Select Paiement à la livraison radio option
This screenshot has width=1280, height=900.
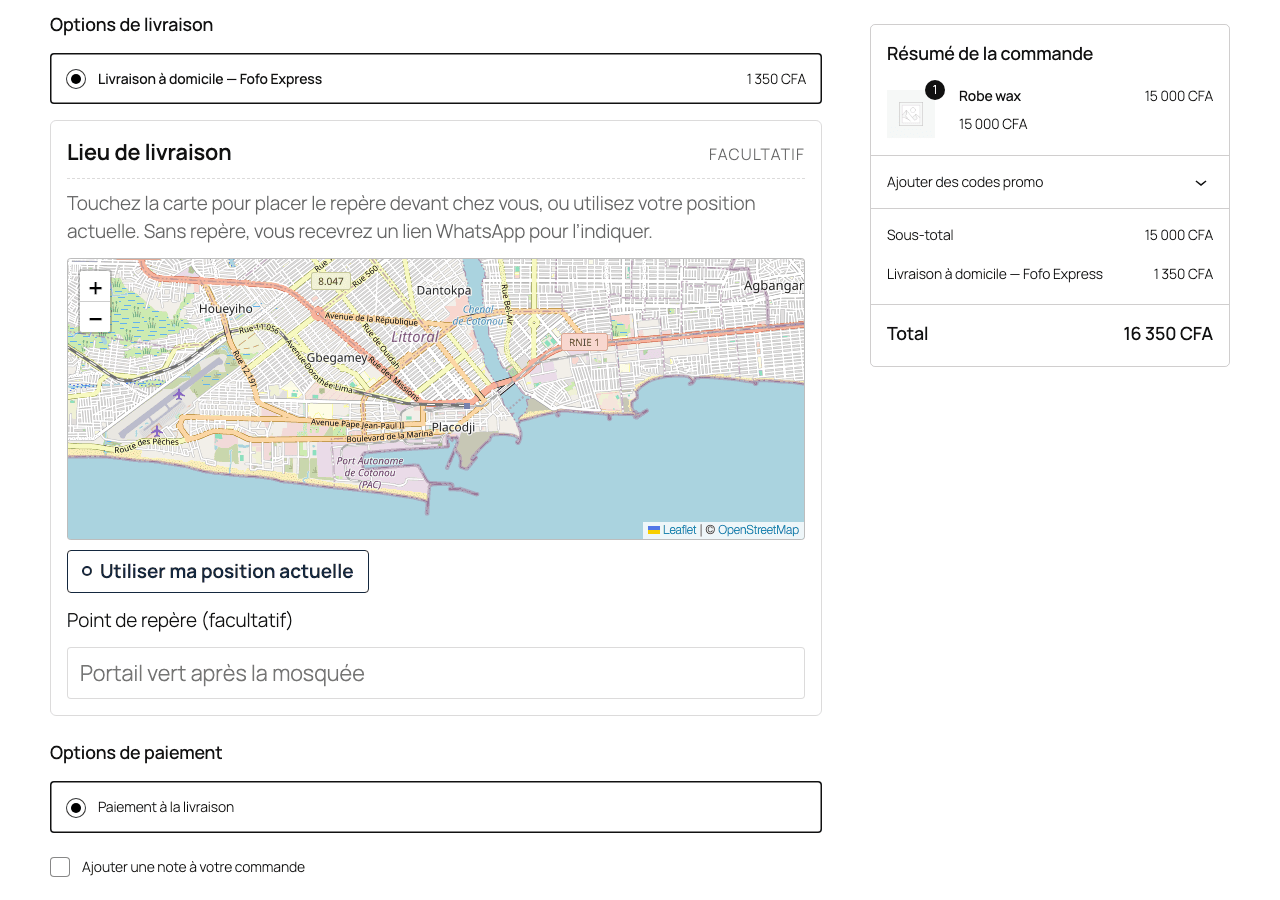click(x=76, y=807)
